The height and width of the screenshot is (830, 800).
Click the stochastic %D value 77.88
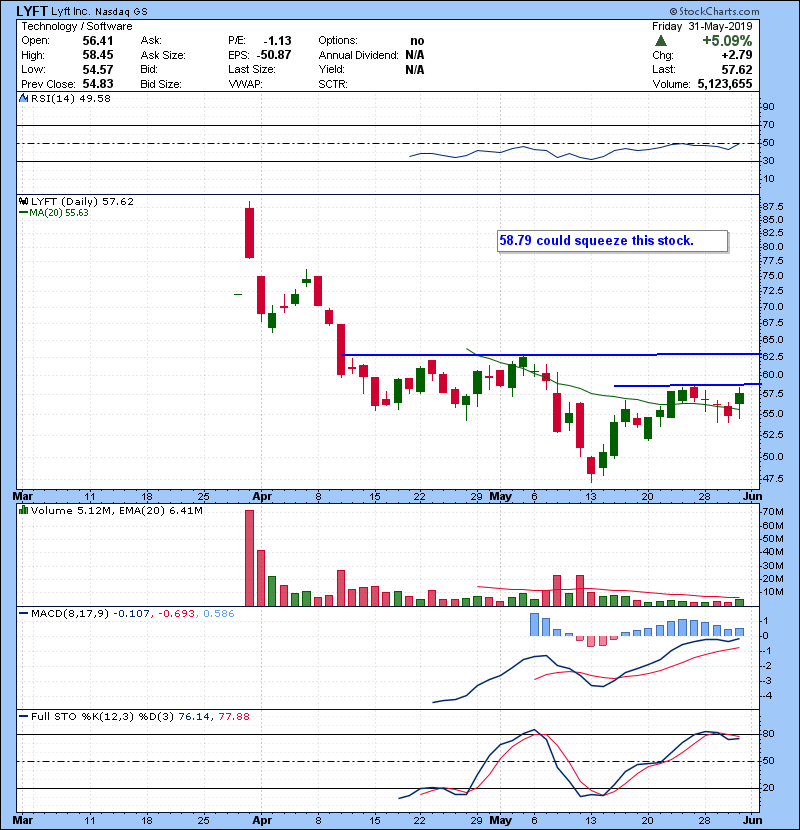coord(233,717)
